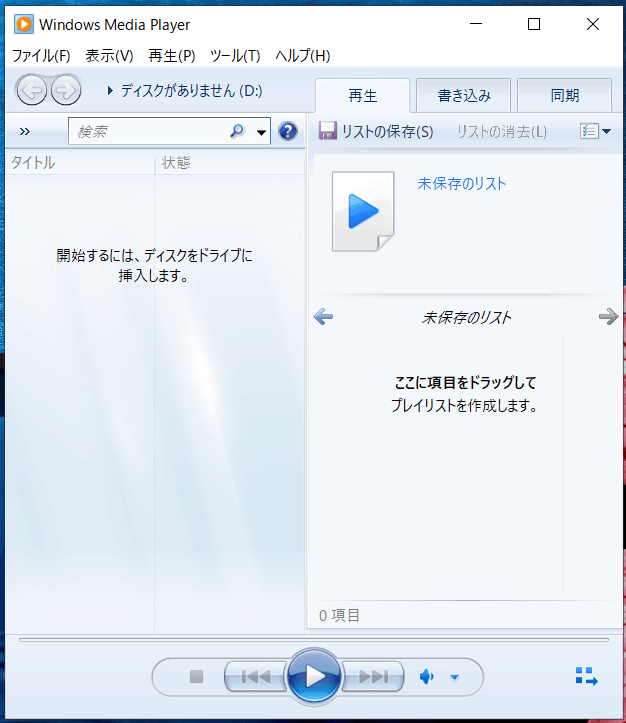
Task: Switch to Now Playing mode icon
Action: pos(586,676)
